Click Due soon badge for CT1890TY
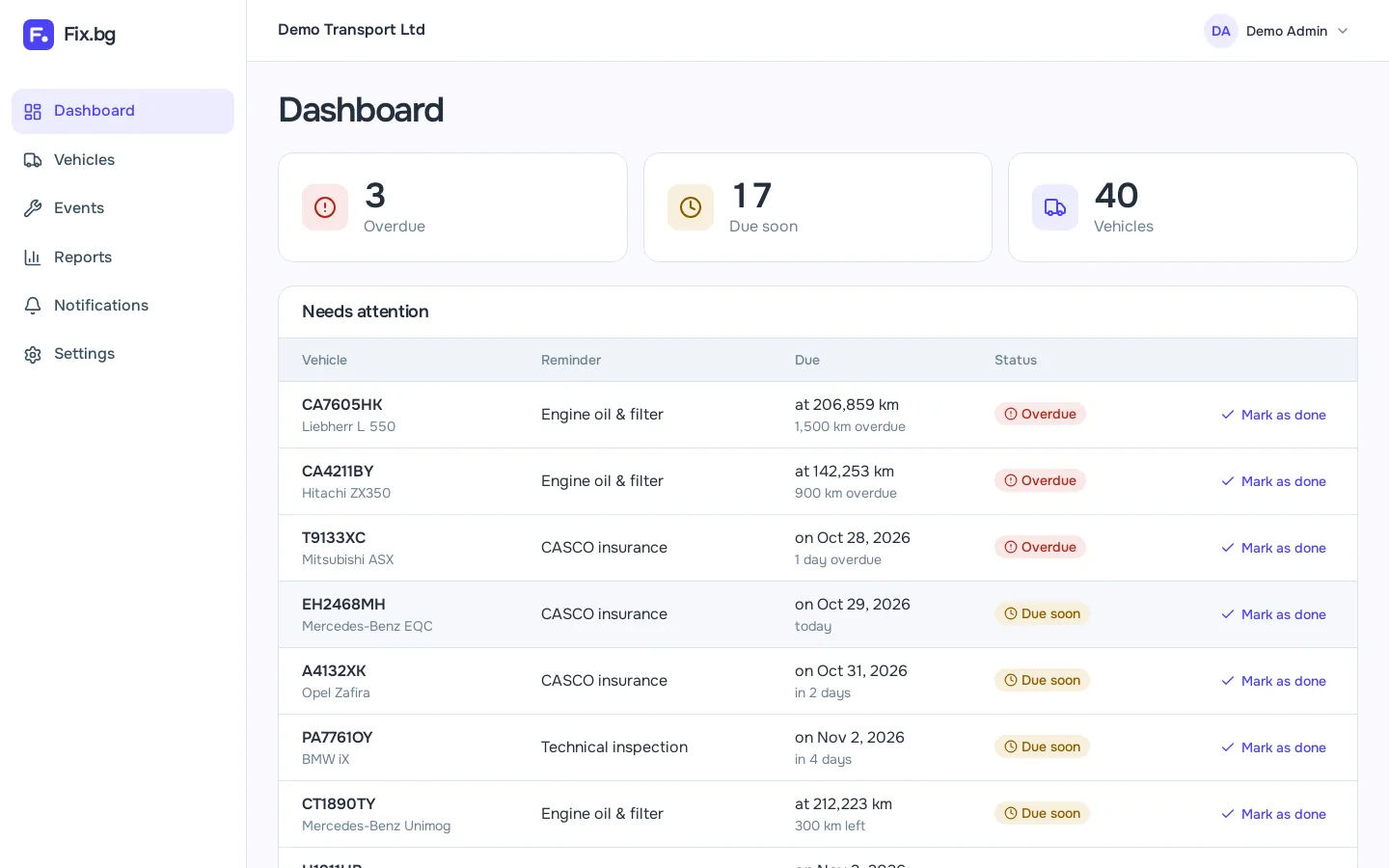Image resolution: width=1389 pixels, height=868 pixels. click(1042, 813)
